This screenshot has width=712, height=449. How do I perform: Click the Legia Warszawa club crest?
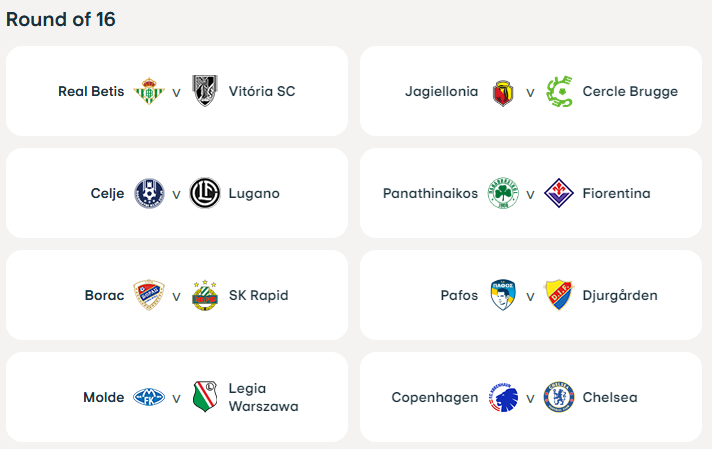pyautogui.click(x=205, y=397)
